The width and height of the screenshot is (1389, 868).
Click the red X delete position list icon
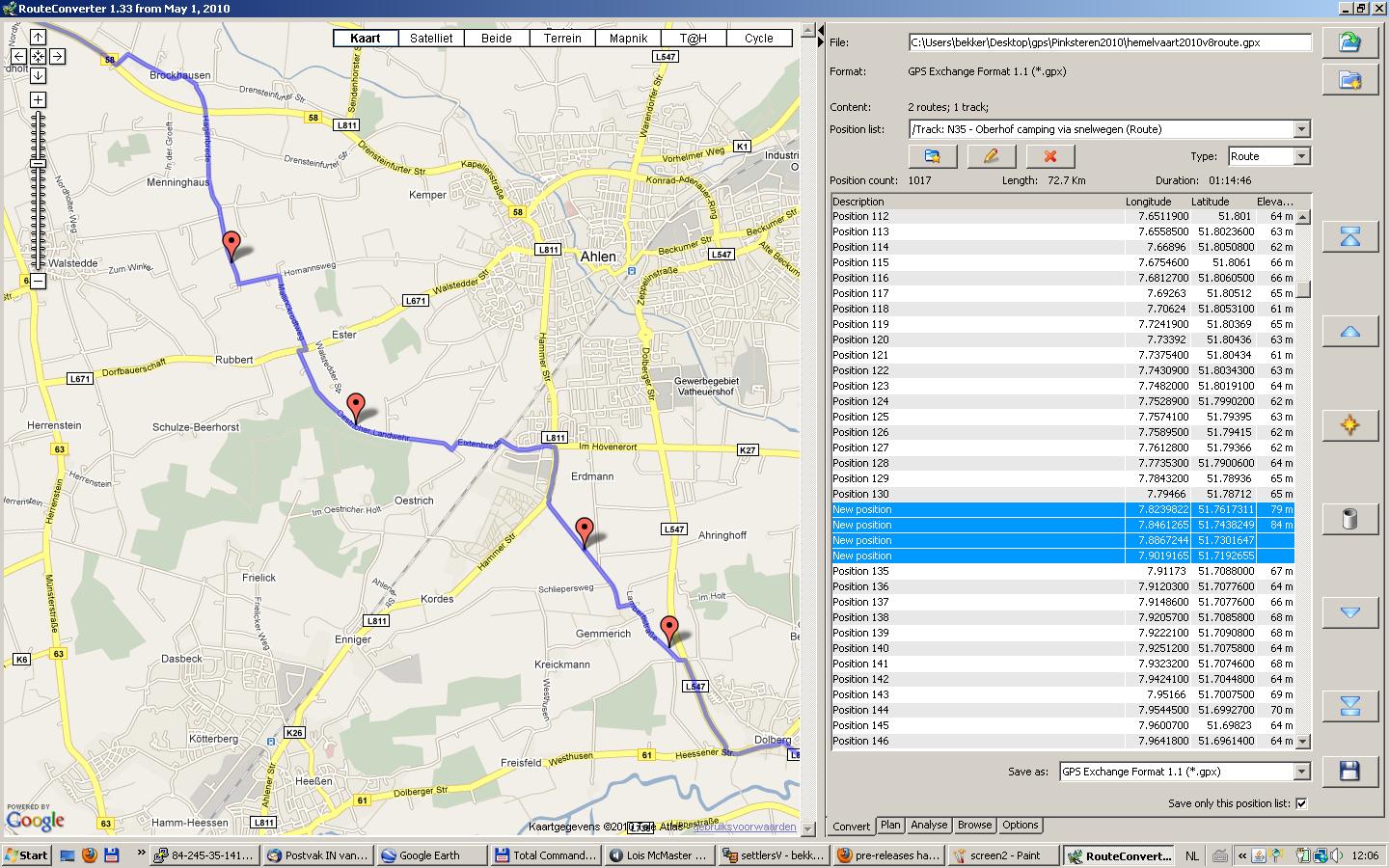[x=1049, y=156]
